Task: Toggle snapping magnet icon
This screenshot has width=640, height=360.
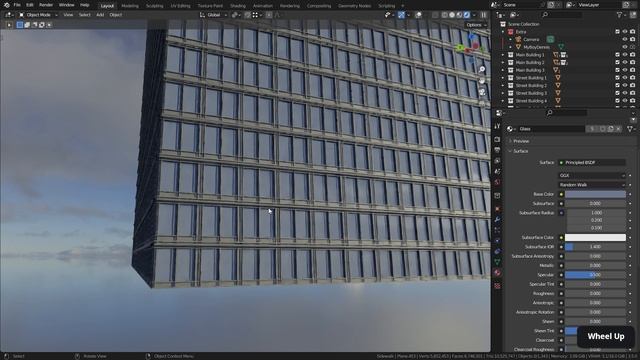Action: [247, 15]
